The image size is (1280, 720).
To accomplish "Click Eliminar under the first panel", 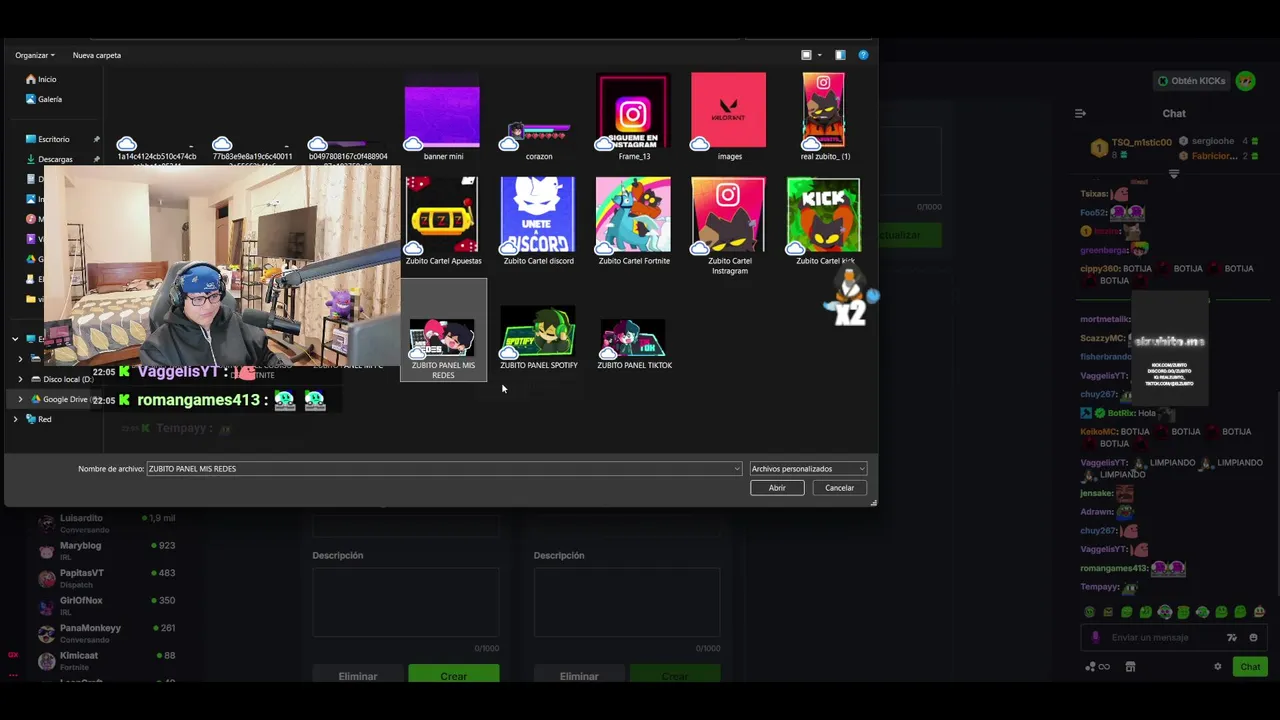I will (x=357, y=676).
